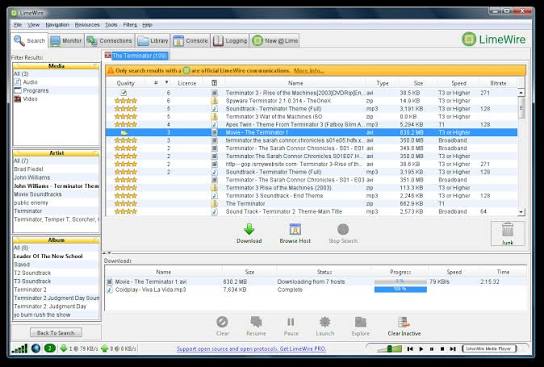This screenshot has height=367, width=544.
Task: Click the More Info link in warning bar
Action: point(308,71)
